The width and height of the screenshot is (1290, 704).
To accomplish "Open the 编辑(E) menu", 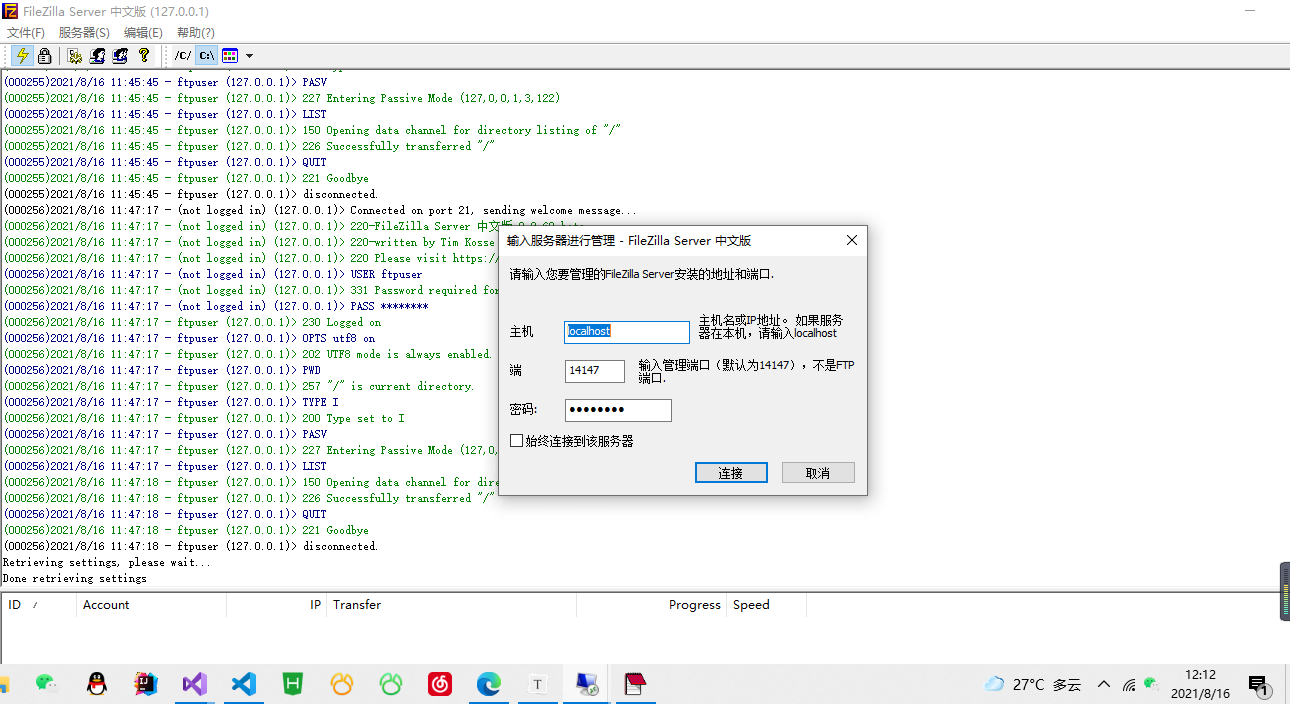I will tap(143, 33).
